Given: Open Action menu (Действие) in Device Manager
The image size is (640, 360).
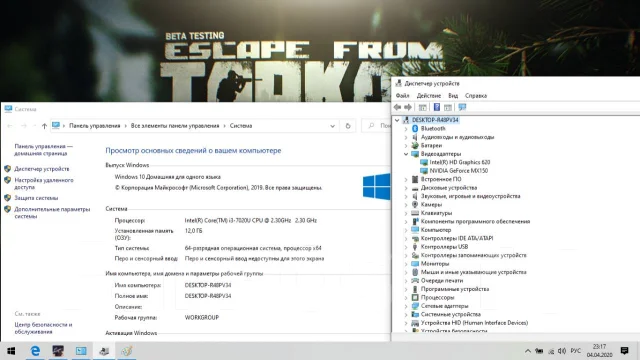Looking at the screenshot, I should [x=429, y=96].
